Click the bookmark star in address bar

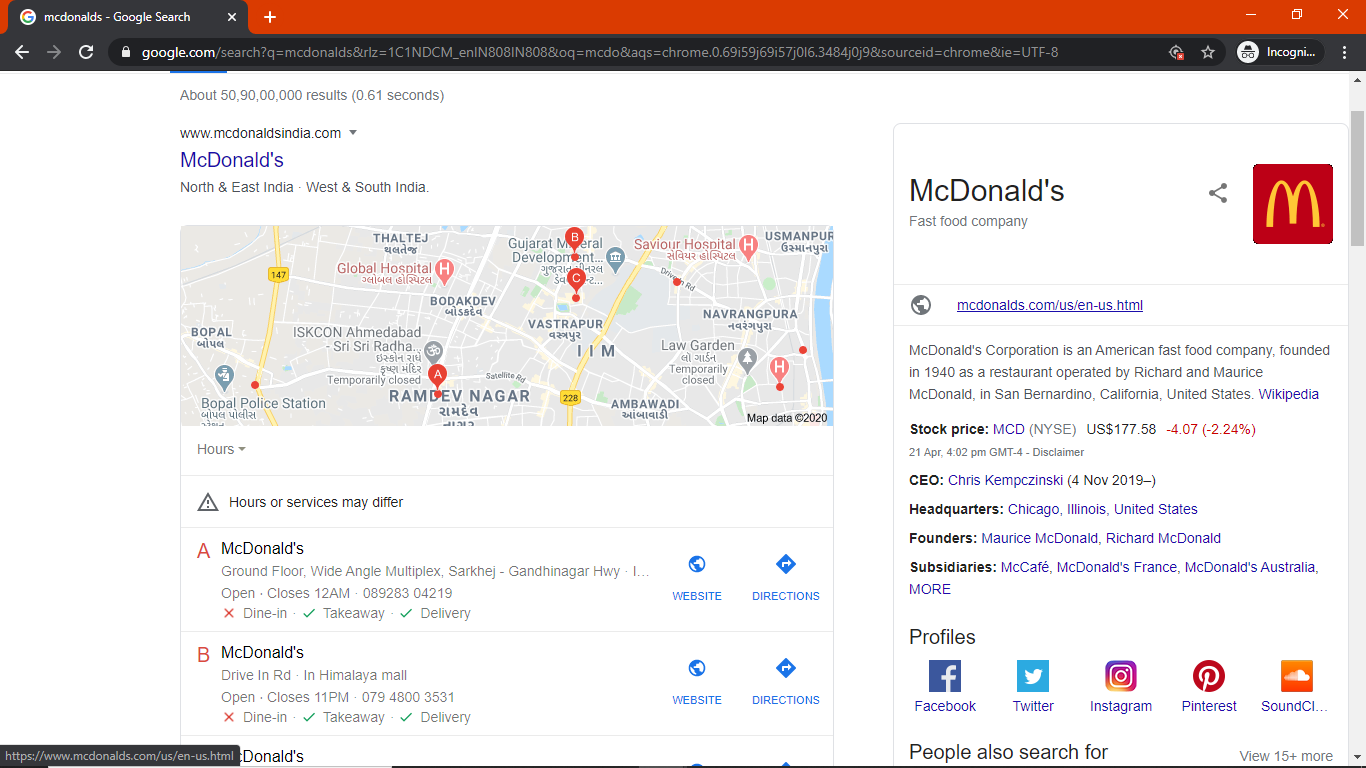click(x=1208, y=51)
